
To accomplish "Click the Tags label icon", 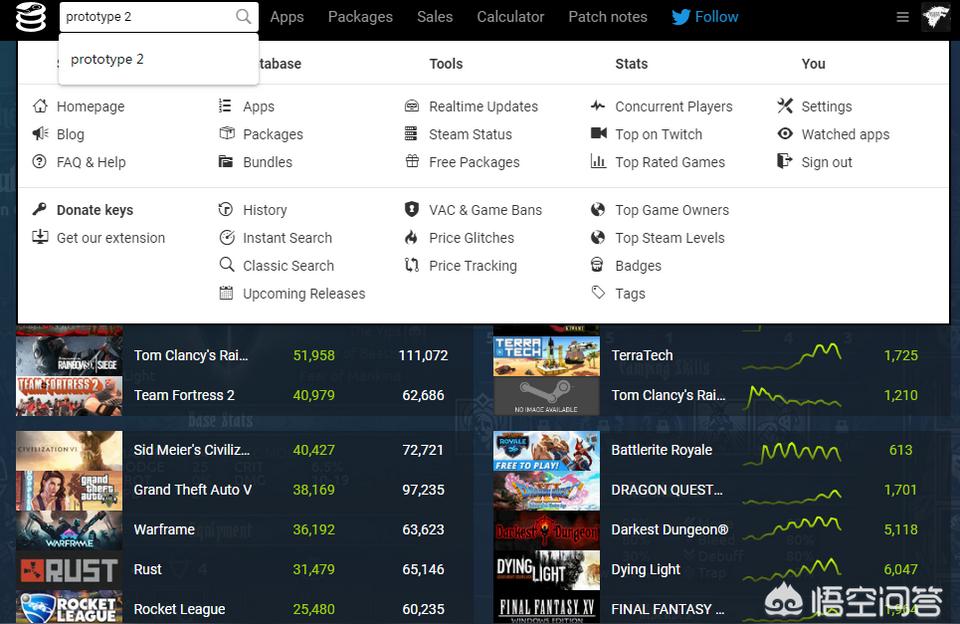I will (x=598, y=292).
